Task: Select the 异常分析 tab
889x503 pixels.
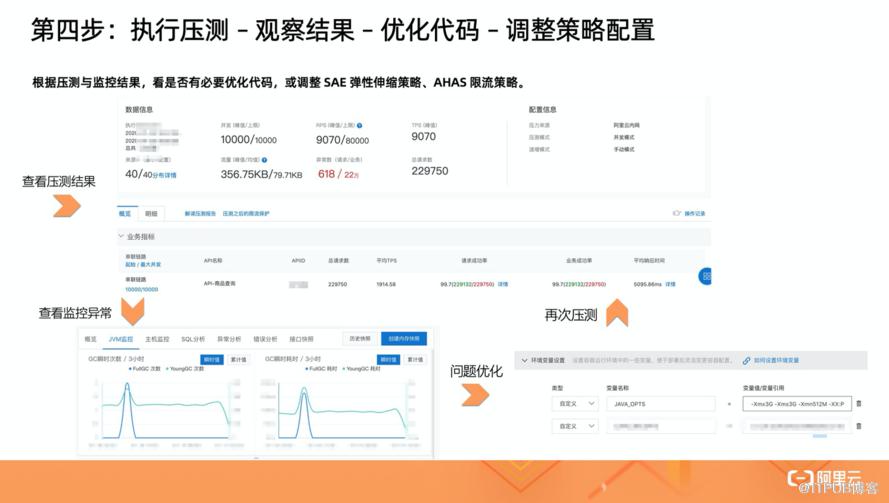Action: tap(229, 339)
